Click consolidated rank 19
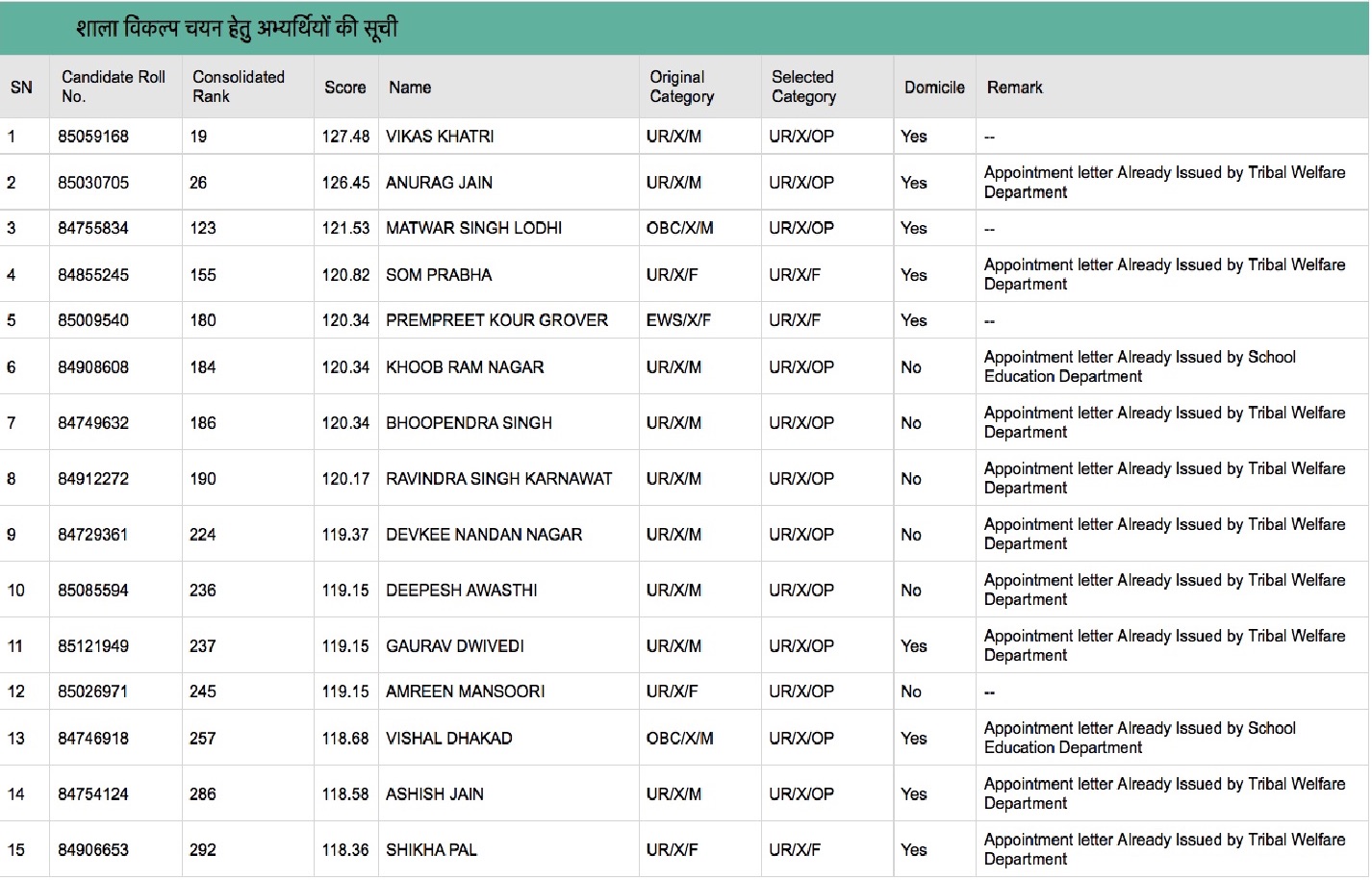 point(198,137)
